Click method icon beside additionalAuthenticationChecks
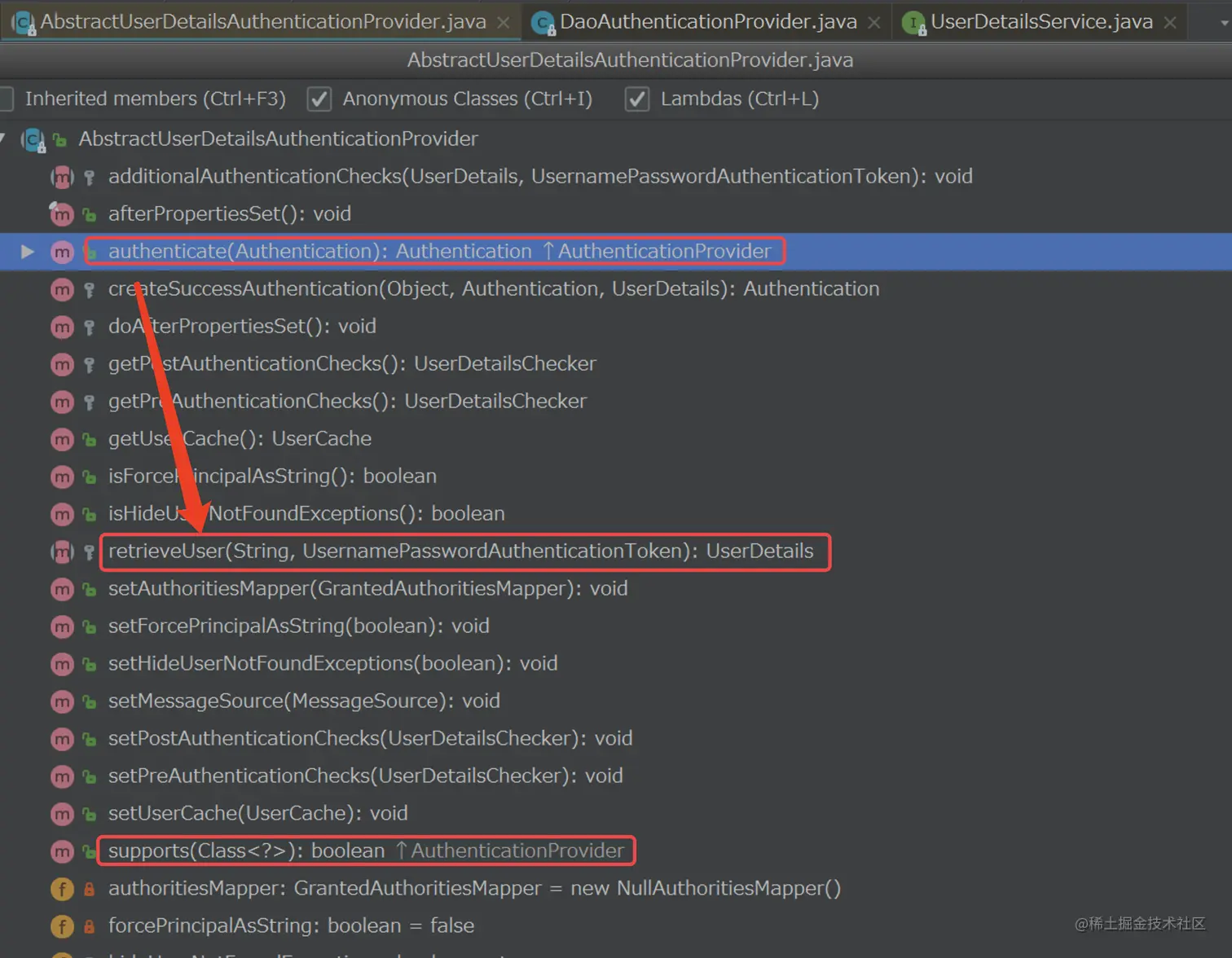Viewport: 1232px width, 958px height. tap(62, 177)
